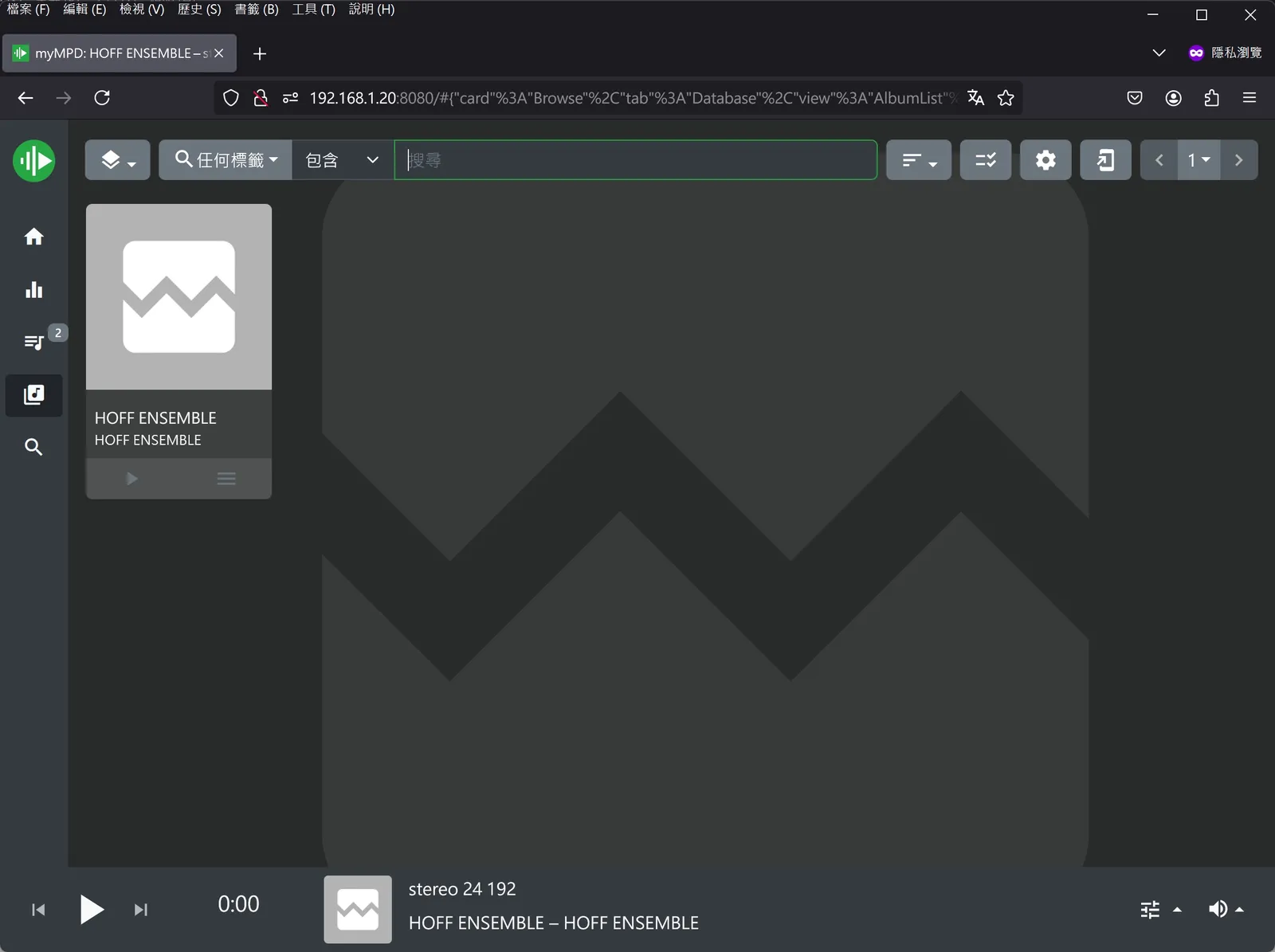Close the myMPD browser tab
The image size is (1275, 952).
pyautogui.click(x=219, y=53)
